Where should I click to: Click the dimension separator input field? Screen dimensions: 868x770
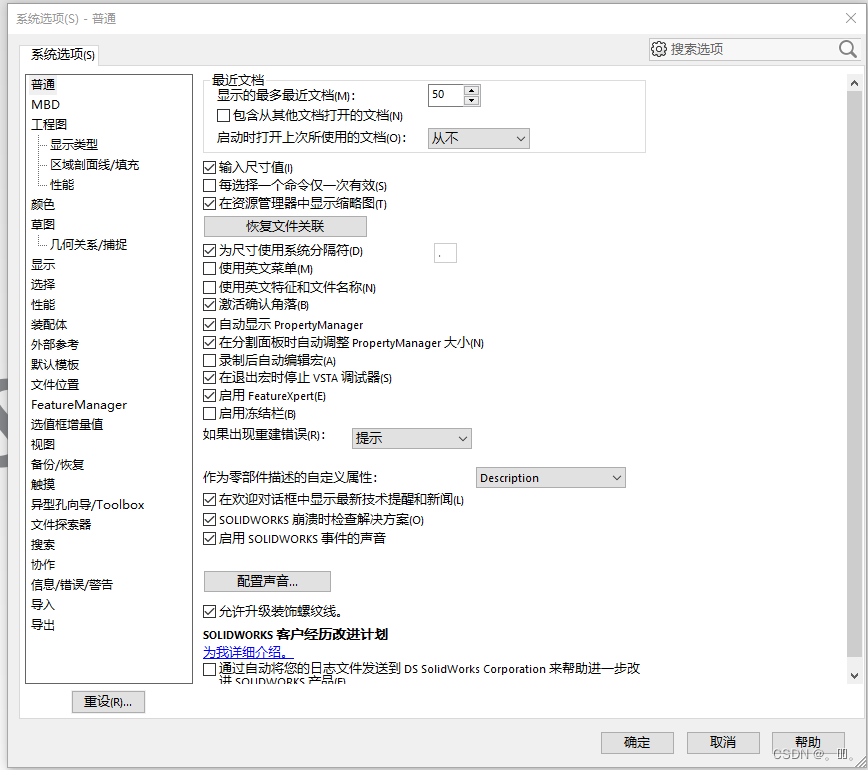pos(444,252)
